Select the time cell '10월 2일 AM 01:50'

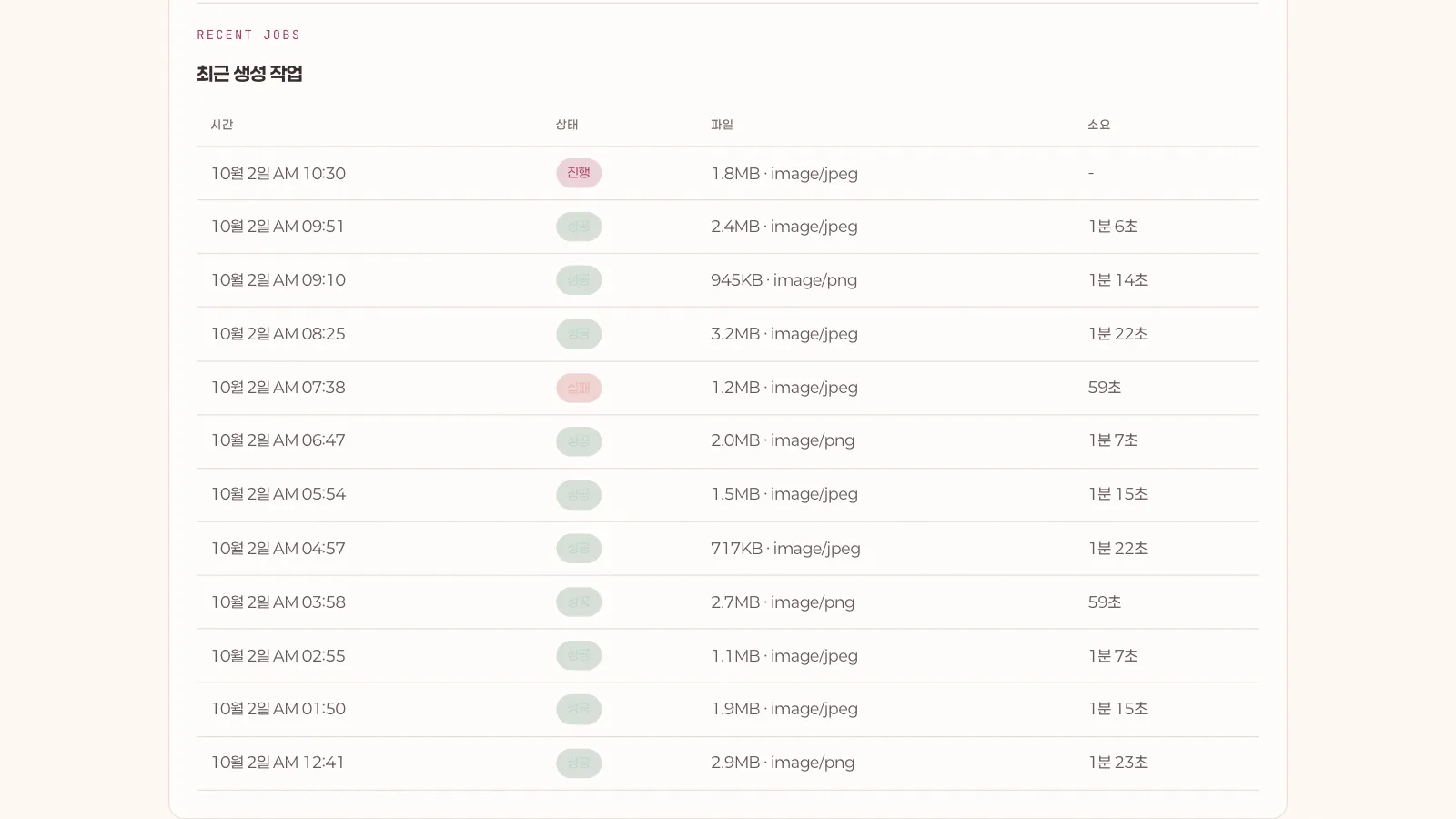coord(278,709)
